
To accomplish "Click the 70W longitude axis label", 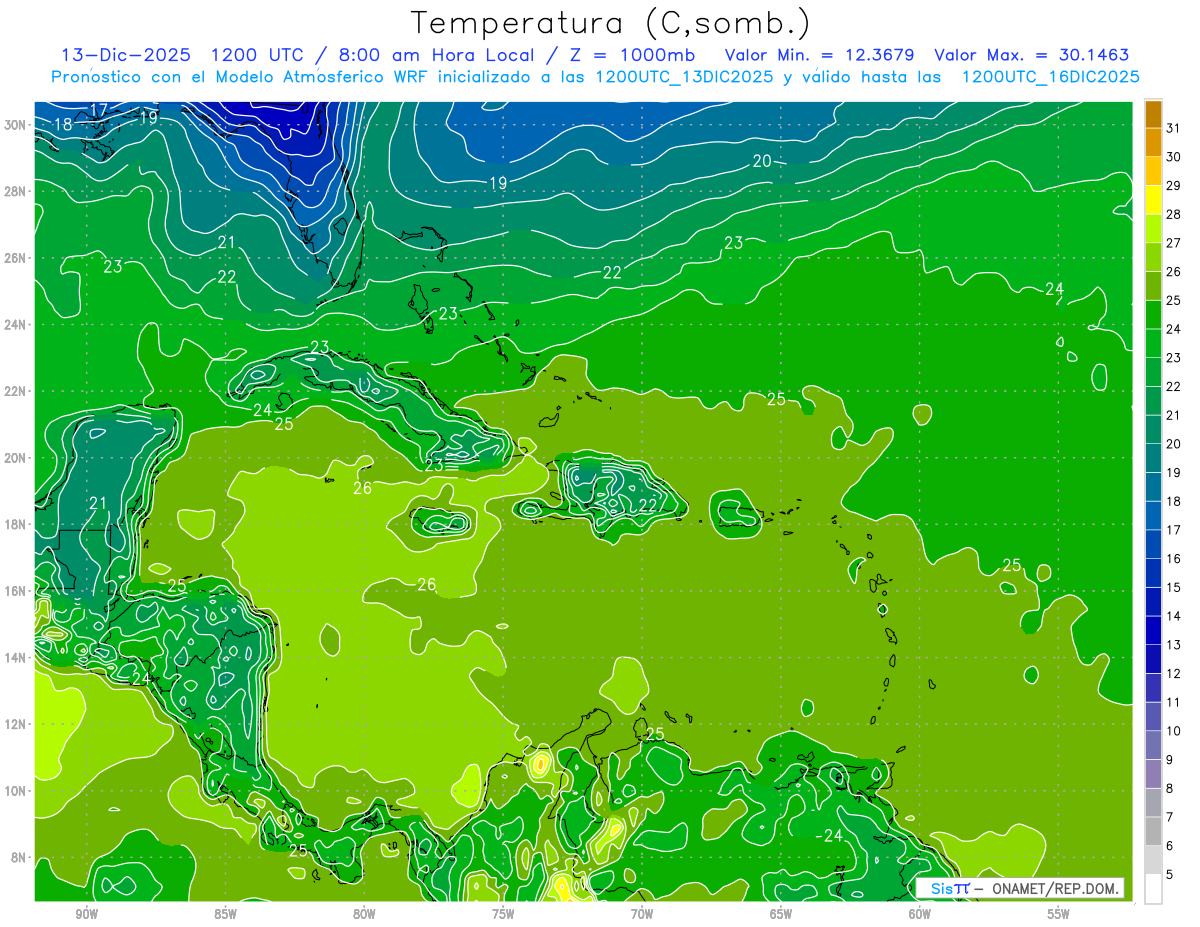I will tap(642, 914).
